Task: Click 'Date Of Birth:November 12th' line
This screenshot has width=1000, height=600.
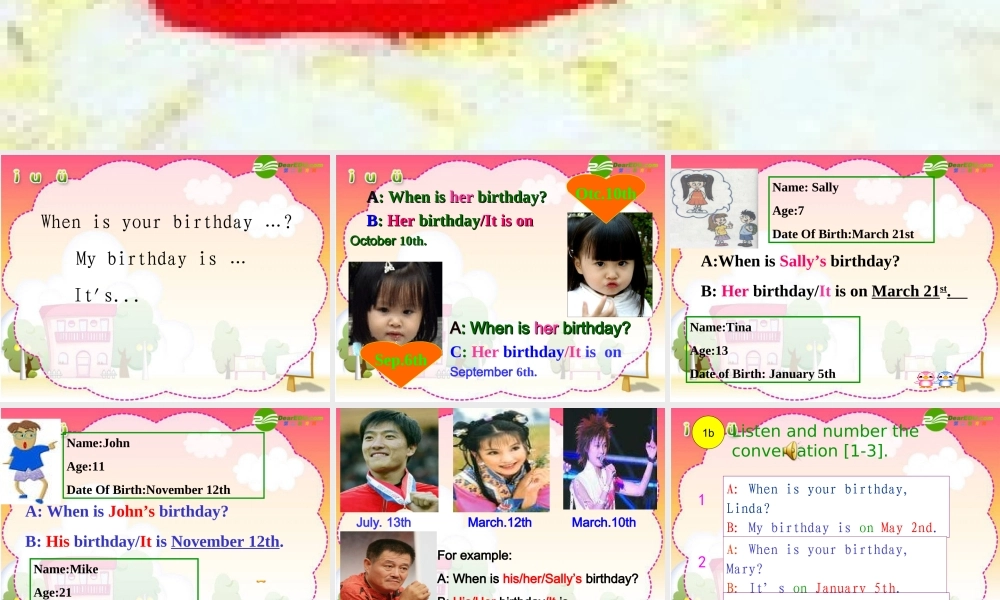Action: click(x=148, y=490)
